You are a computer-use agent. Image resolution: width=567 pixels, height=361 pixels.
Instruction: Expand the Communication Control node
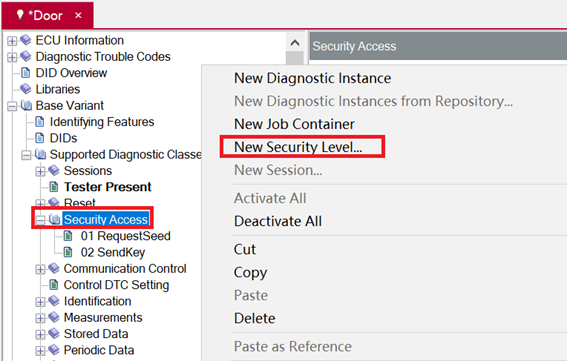40,269
